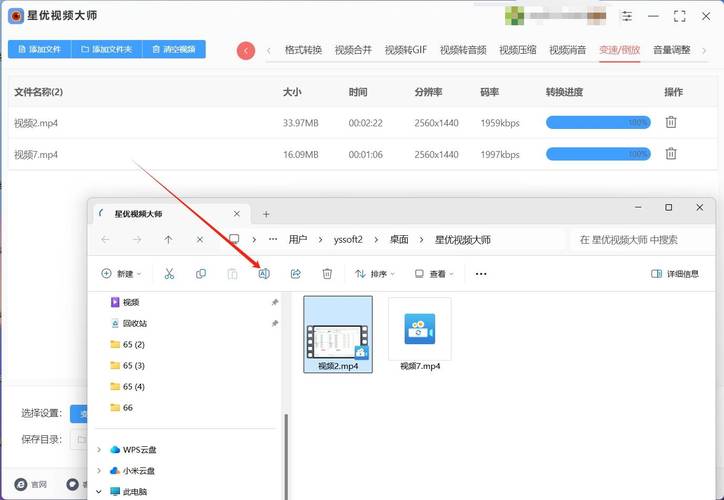Select the 变速/倒放 tab
The image size is (724, 500).
click(x=620, y=50)
